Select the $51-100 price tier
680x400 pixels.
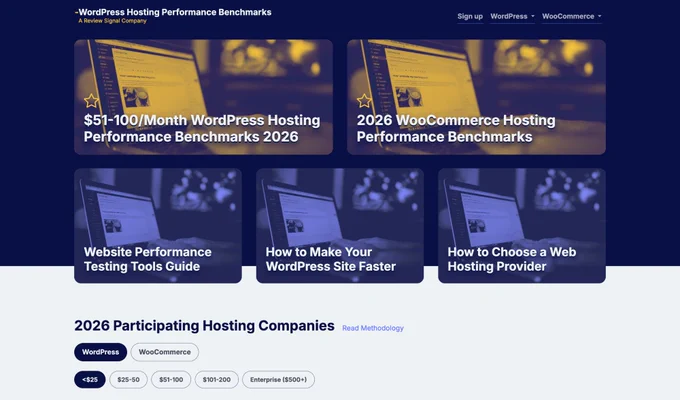tap(171, 380)
